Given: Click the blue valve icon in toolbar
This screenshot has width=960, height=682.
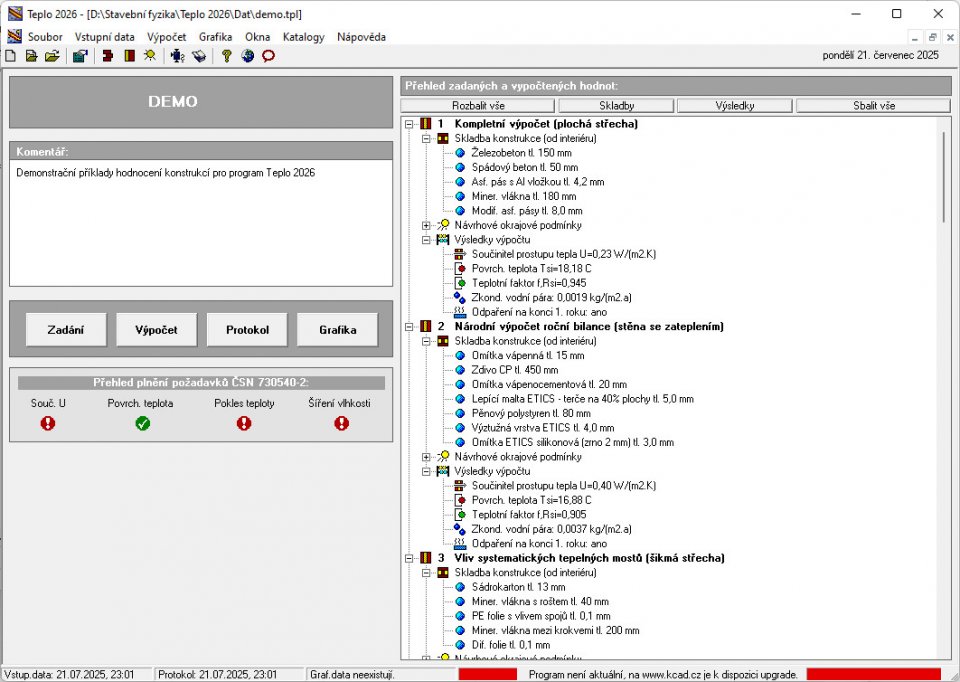Looking at the screenshot, I should (178, 56).
